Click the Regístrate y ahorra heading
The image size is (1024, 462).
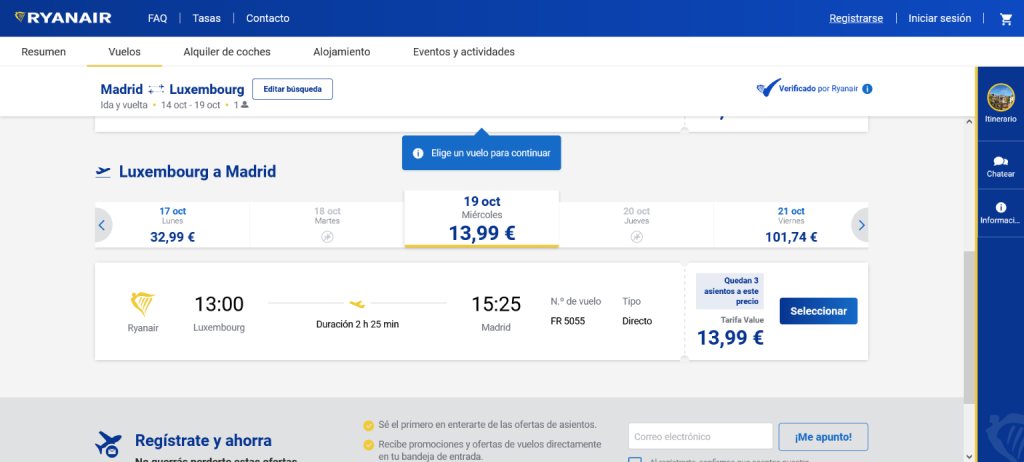pyautogui.click(x=203, y=440)
